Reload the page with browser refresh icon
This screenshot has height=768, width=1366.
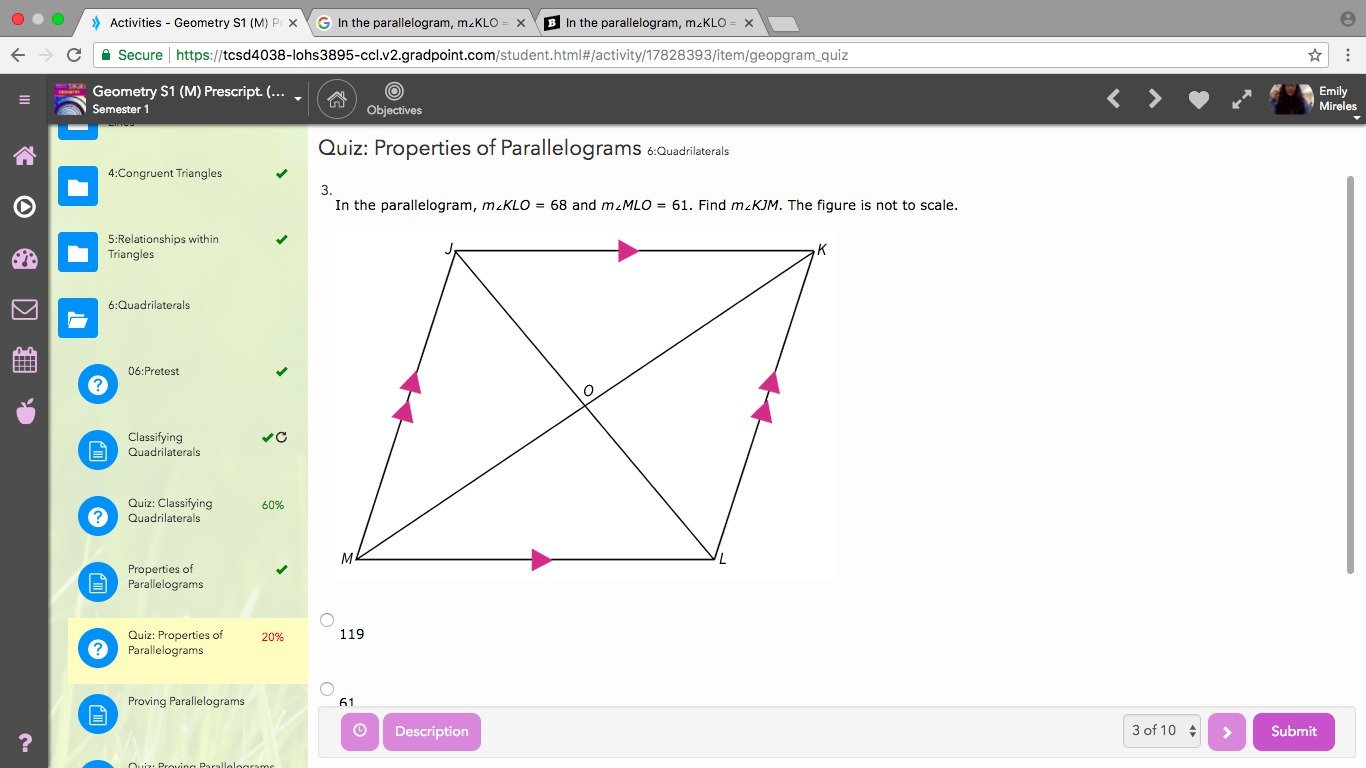74,55
